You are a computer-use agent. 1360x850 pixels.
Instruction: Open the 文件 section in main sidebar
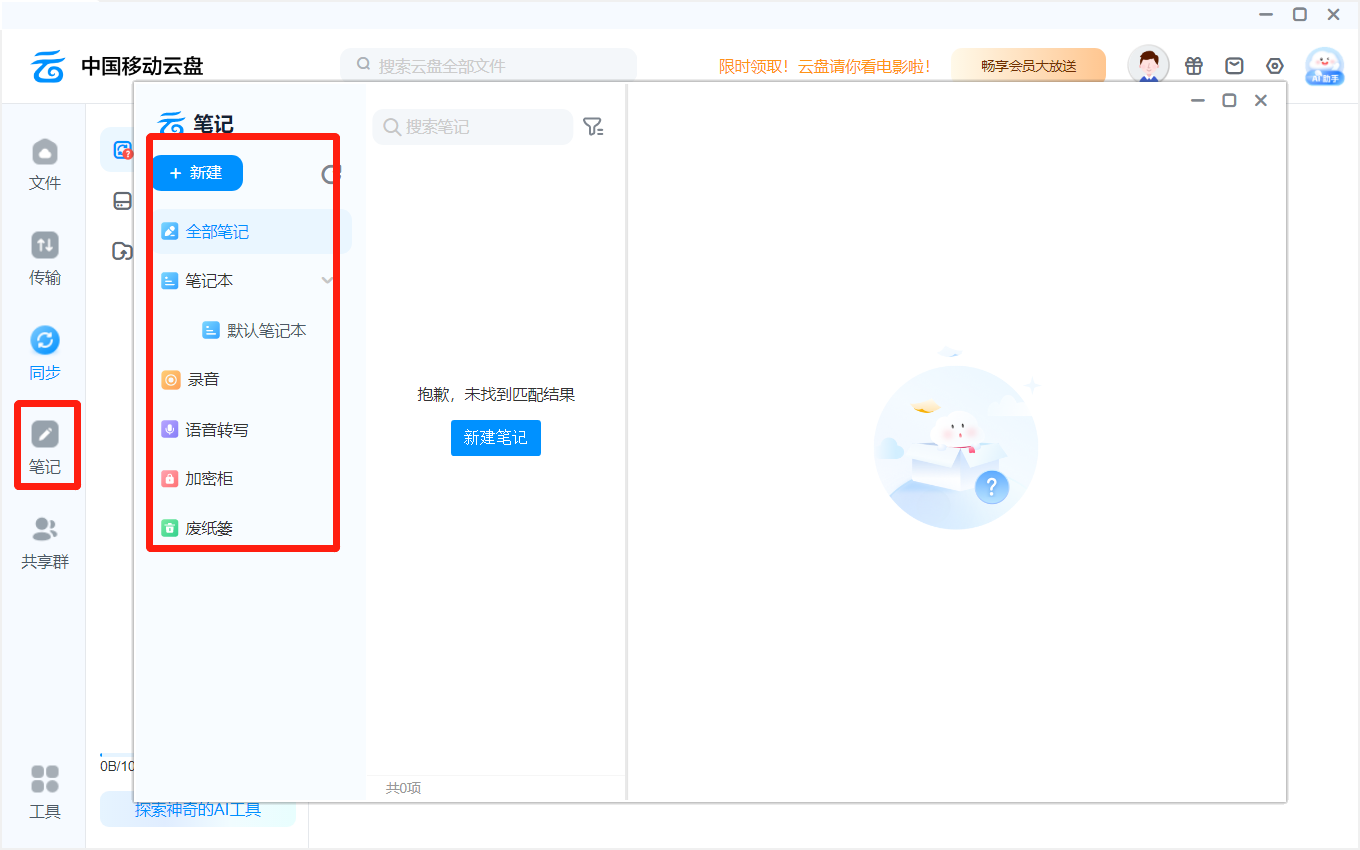[x=45, y=166]
